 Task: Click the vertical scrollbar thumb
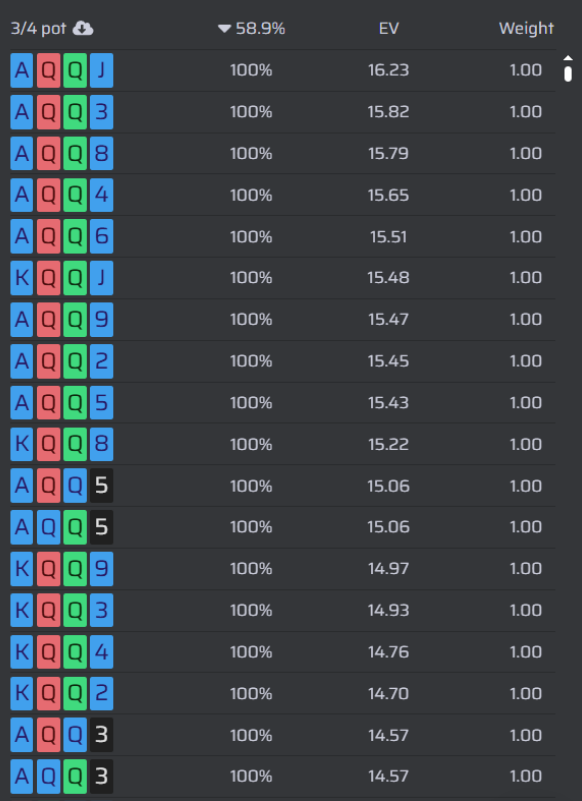click(568, 73)
